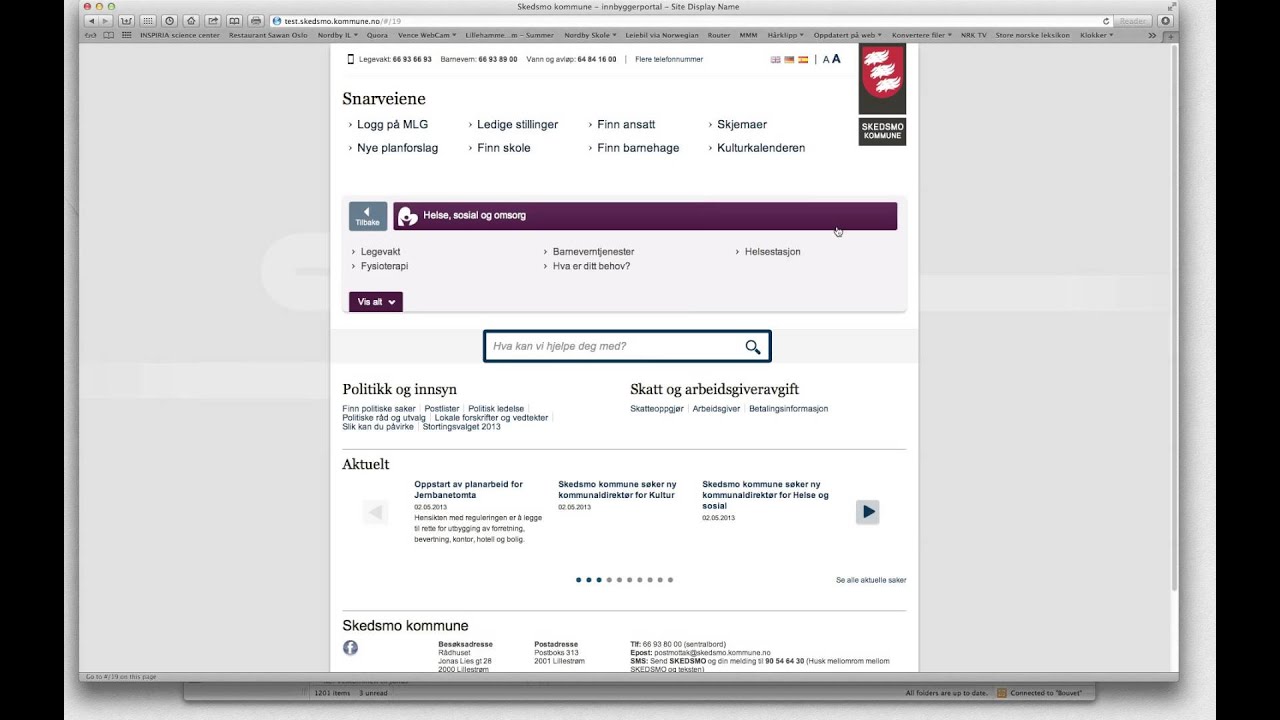Show next news with right carousel arrow
Screen dimensions: 1280x720
pyautogui.click(x=868, y=512)
